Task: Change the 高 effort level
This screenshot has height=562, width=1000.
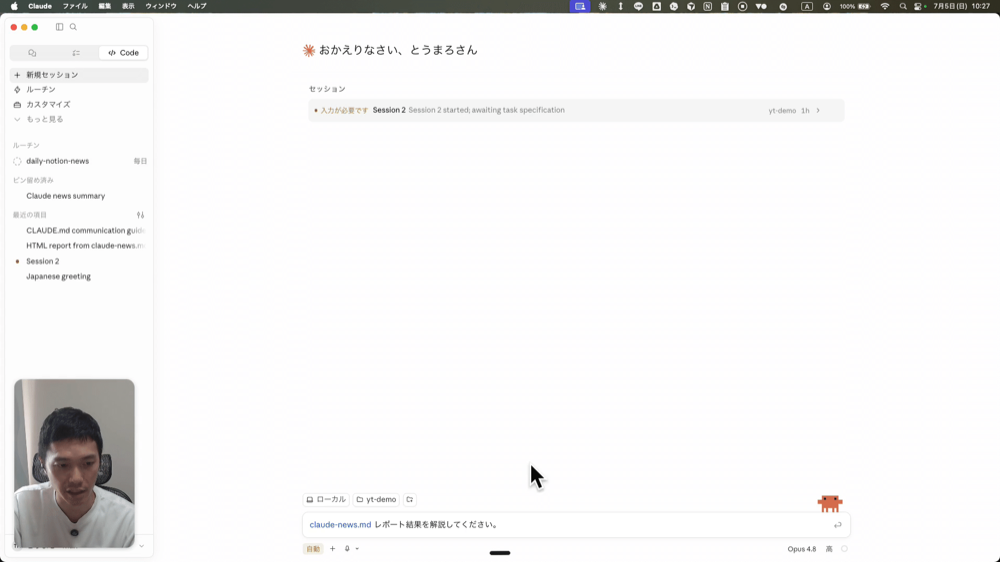Action: (829, 549)
